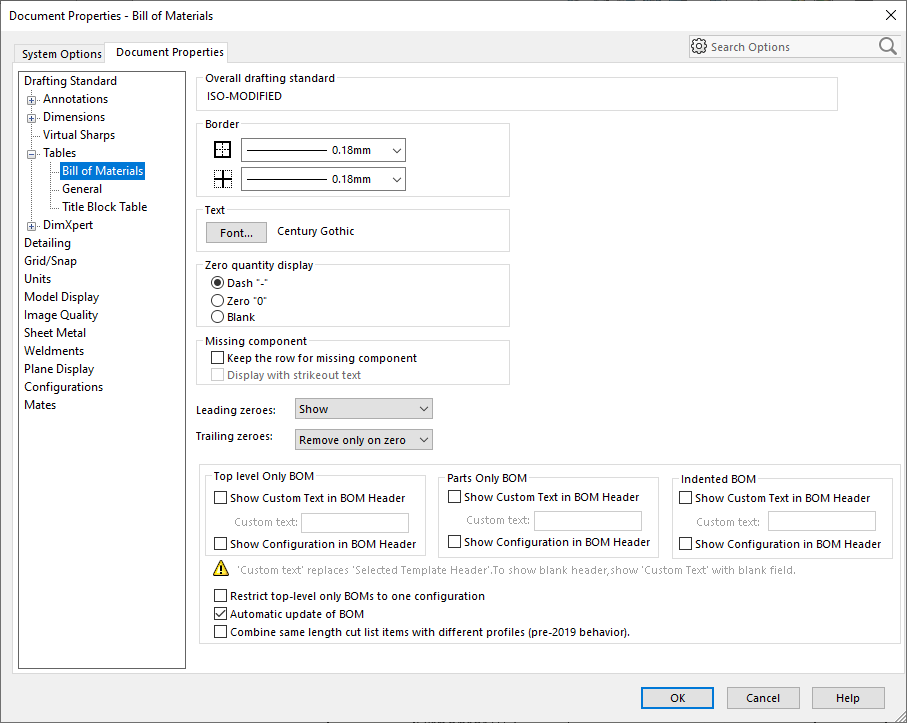Expand the Annotations tree node

[32, 99]
